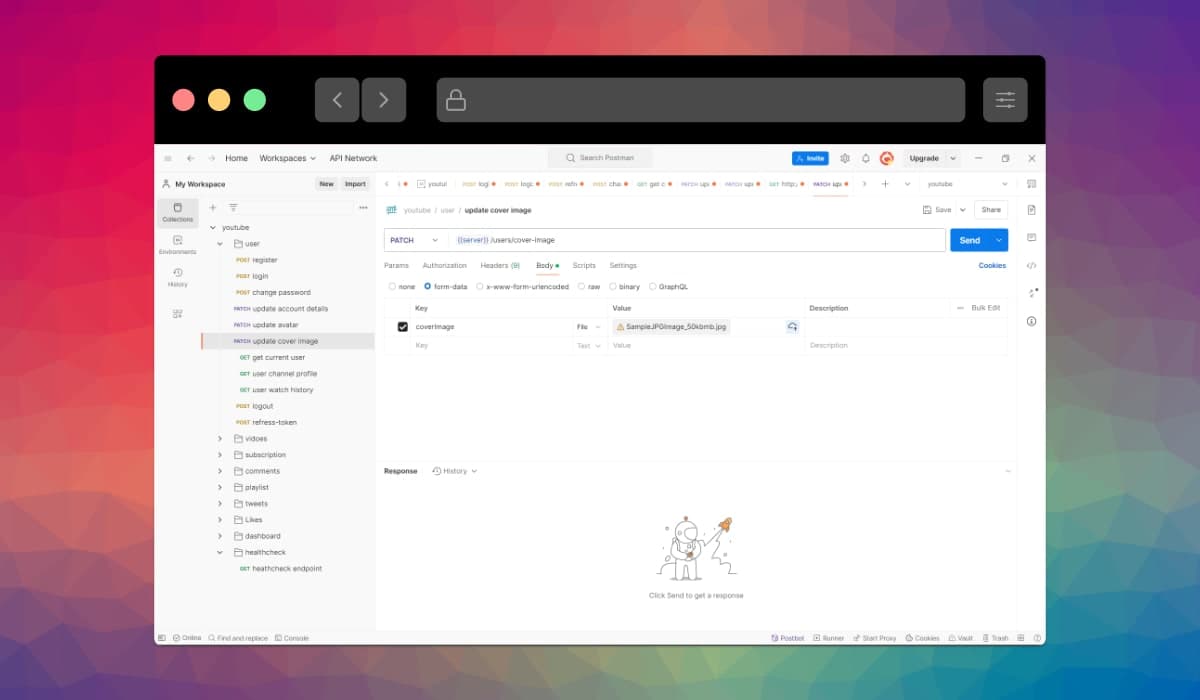Viewport: 1200px width, 700px height.
Task: Switch to the Params tab
Action: point(396,265)
